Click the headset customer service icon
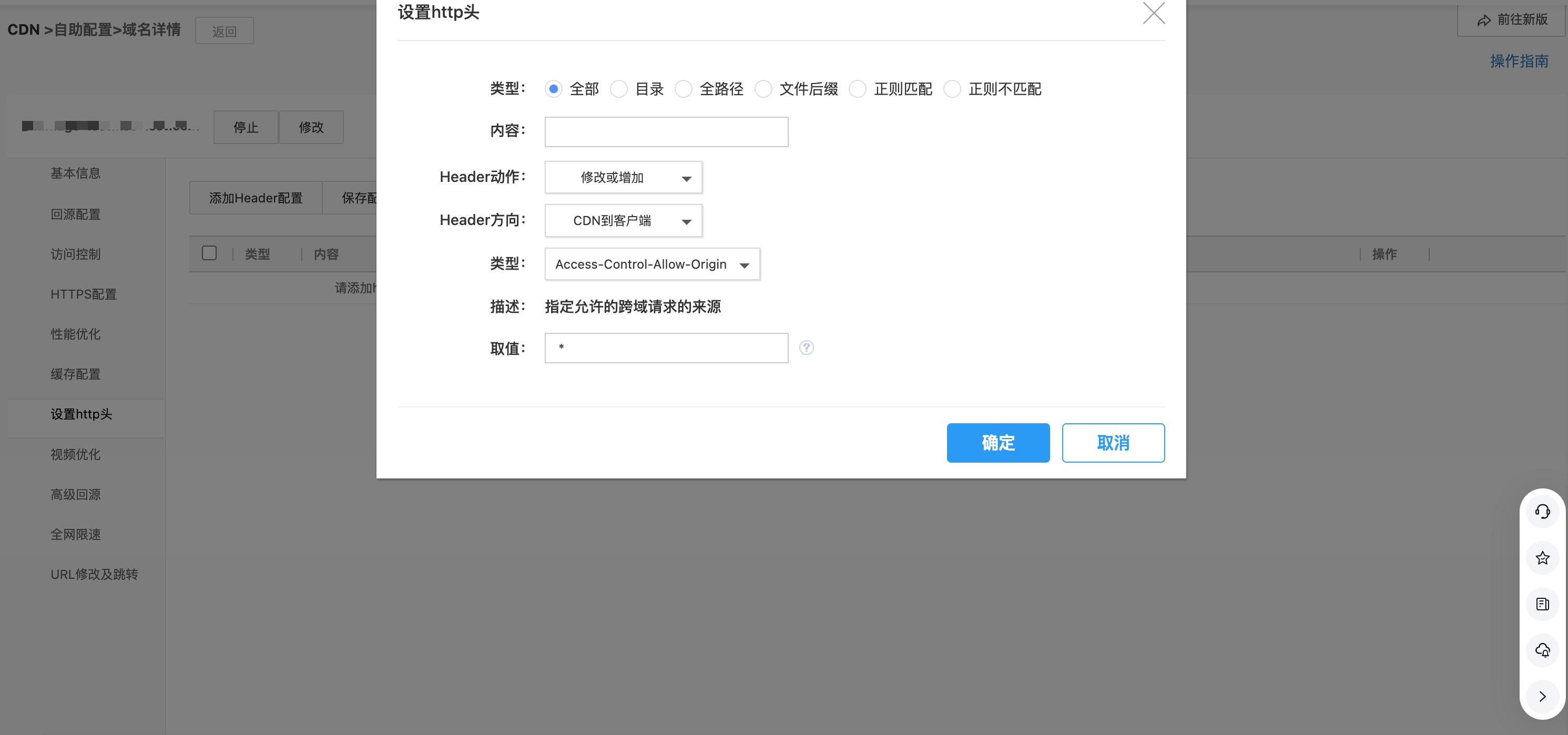 point(1542,512)
